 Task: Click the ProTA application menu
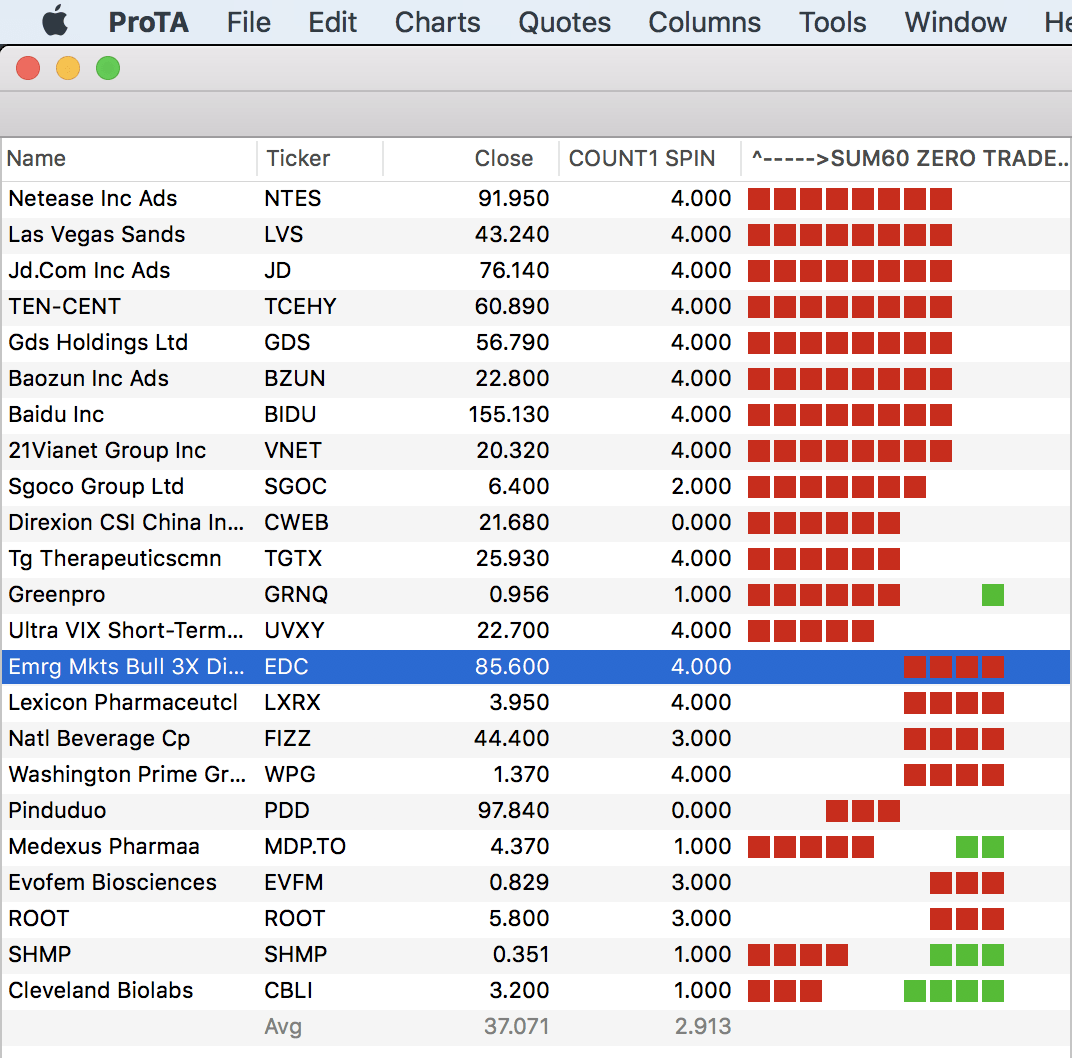[x=148, y=22]
